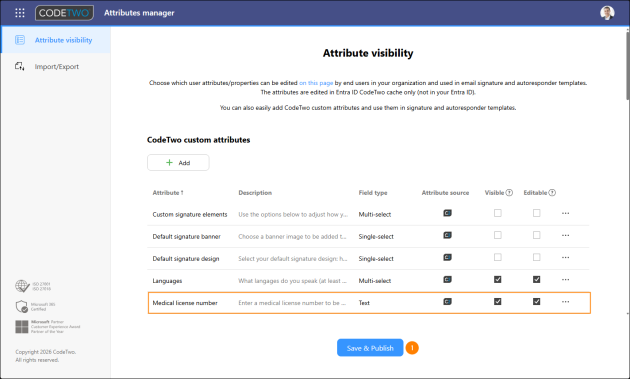Click Single-select in Default signature banner row
This screenshot has width=630, height=379.
(x=376, y=237)
